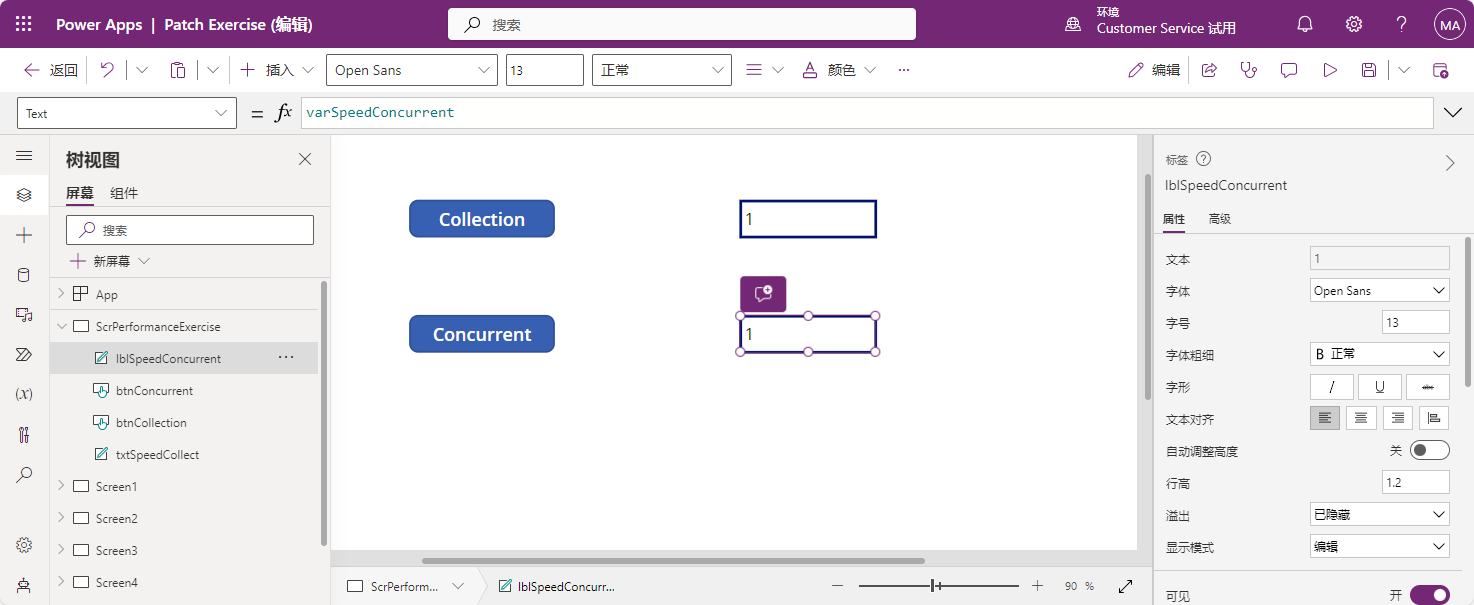The image size is (1474, 605).
Task: Open the font weight dropdown in toolbar
Action: [662, 70]
